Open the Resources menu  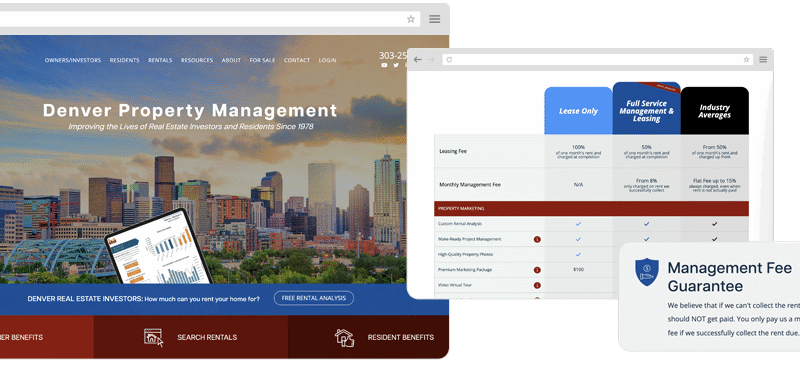(197, 60)
